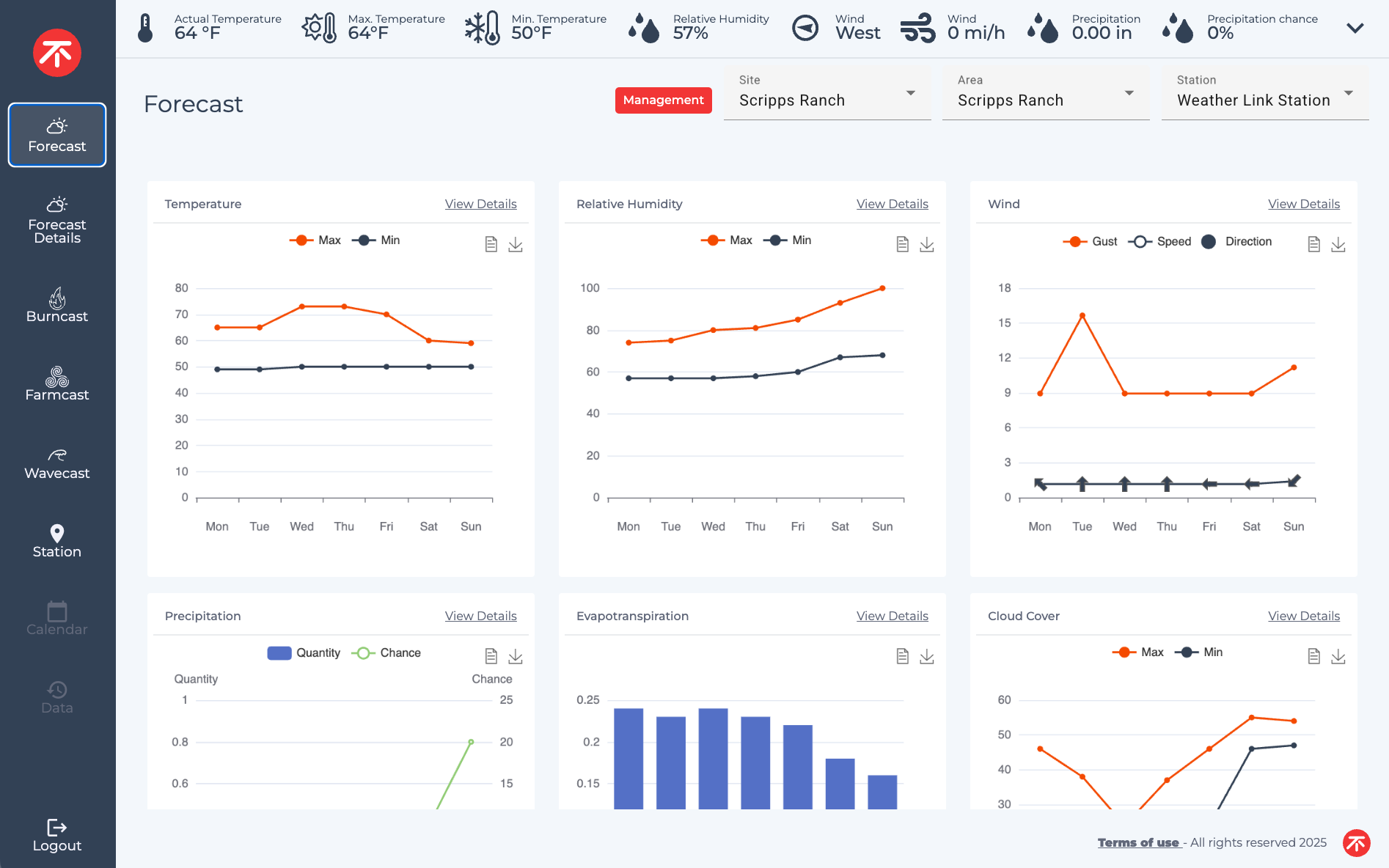Viewport: 1389px width, 868px height.
Task: Open the Site dropdown Scripps Ranch
Action: [827, 94]
